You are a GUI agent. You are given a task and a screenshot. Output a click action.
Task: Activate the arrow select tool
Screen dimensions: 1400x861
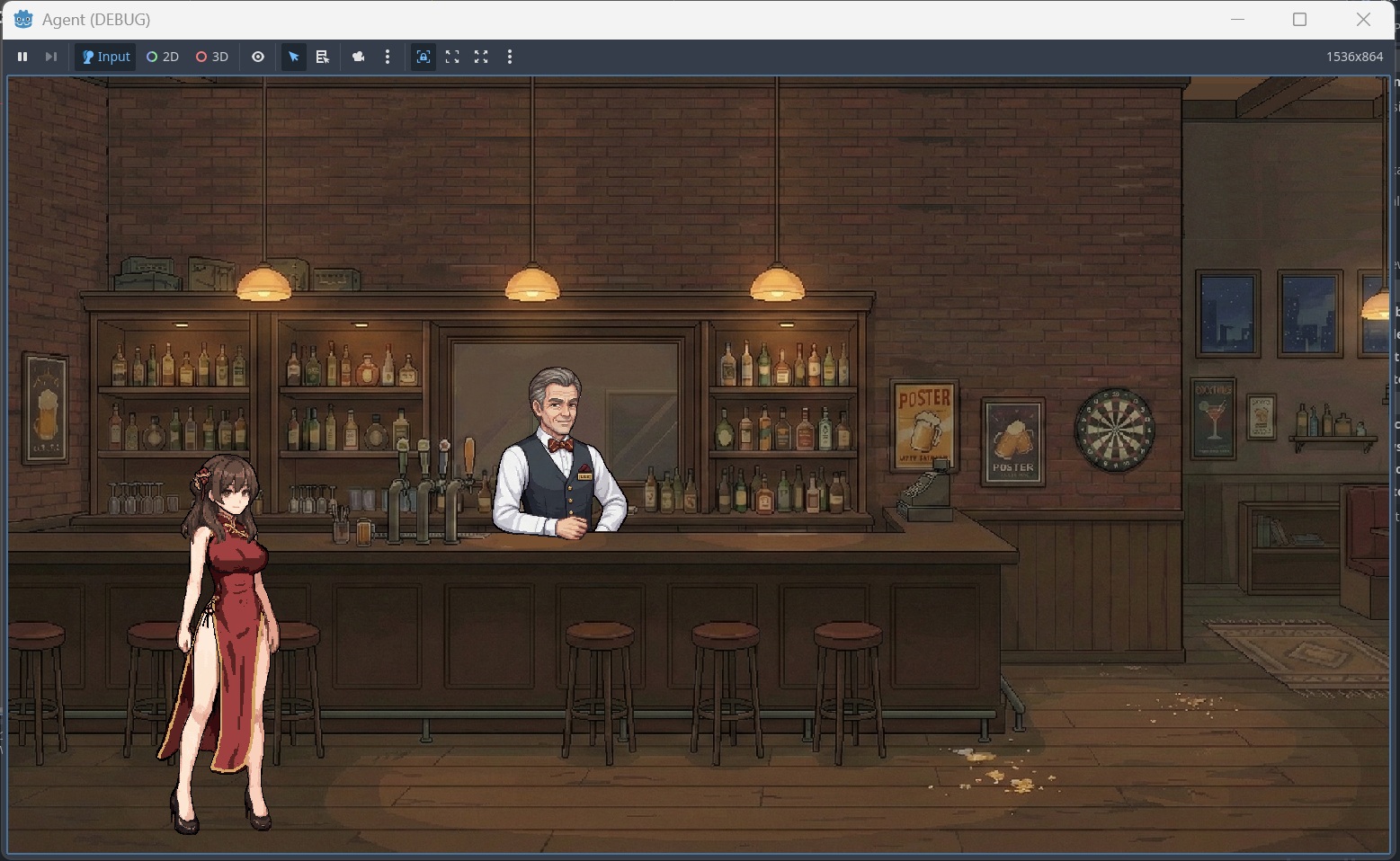pos(293,57)
